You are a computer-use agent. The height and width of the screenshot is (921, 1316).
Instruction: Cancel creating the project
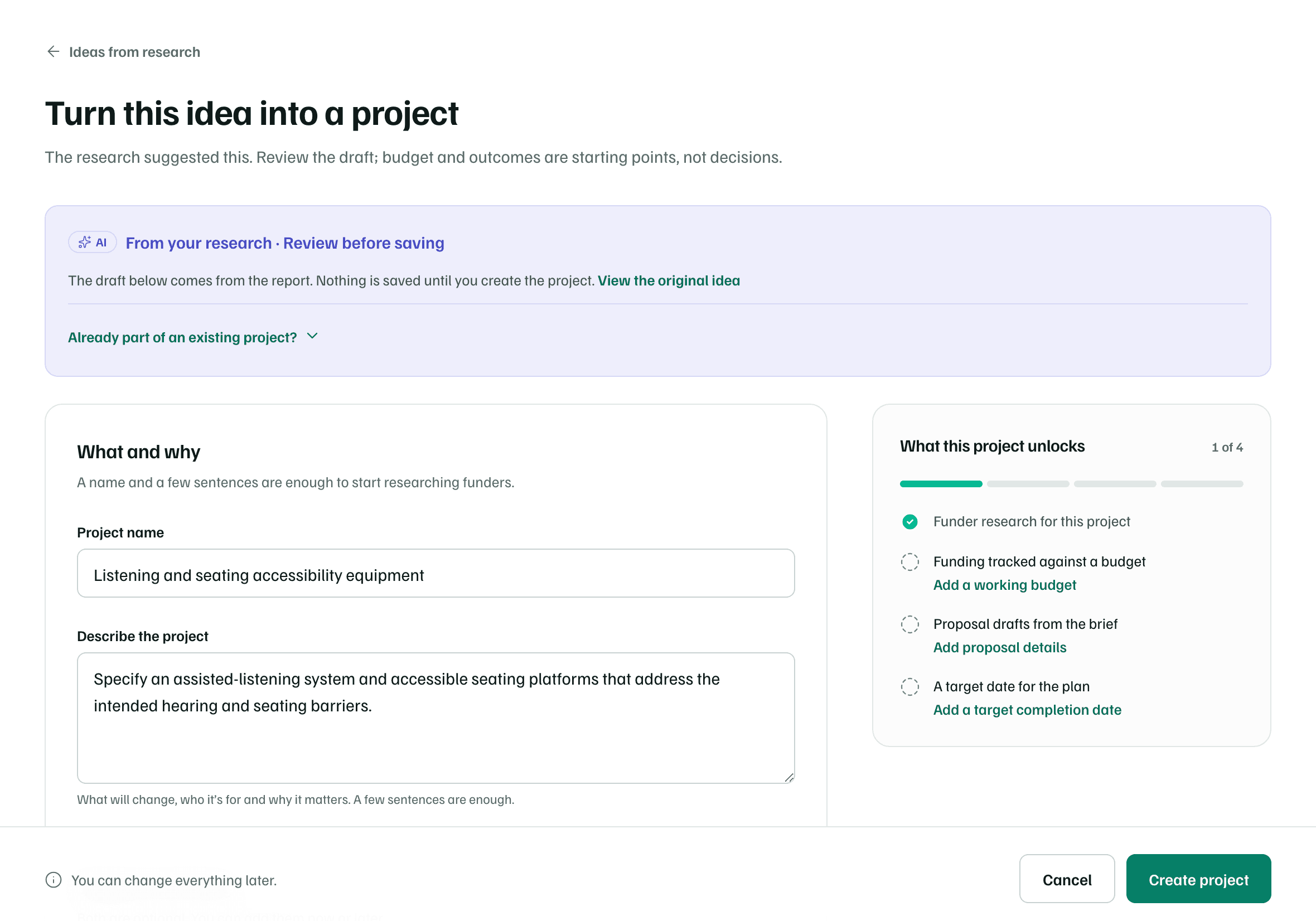point(1067,879)
